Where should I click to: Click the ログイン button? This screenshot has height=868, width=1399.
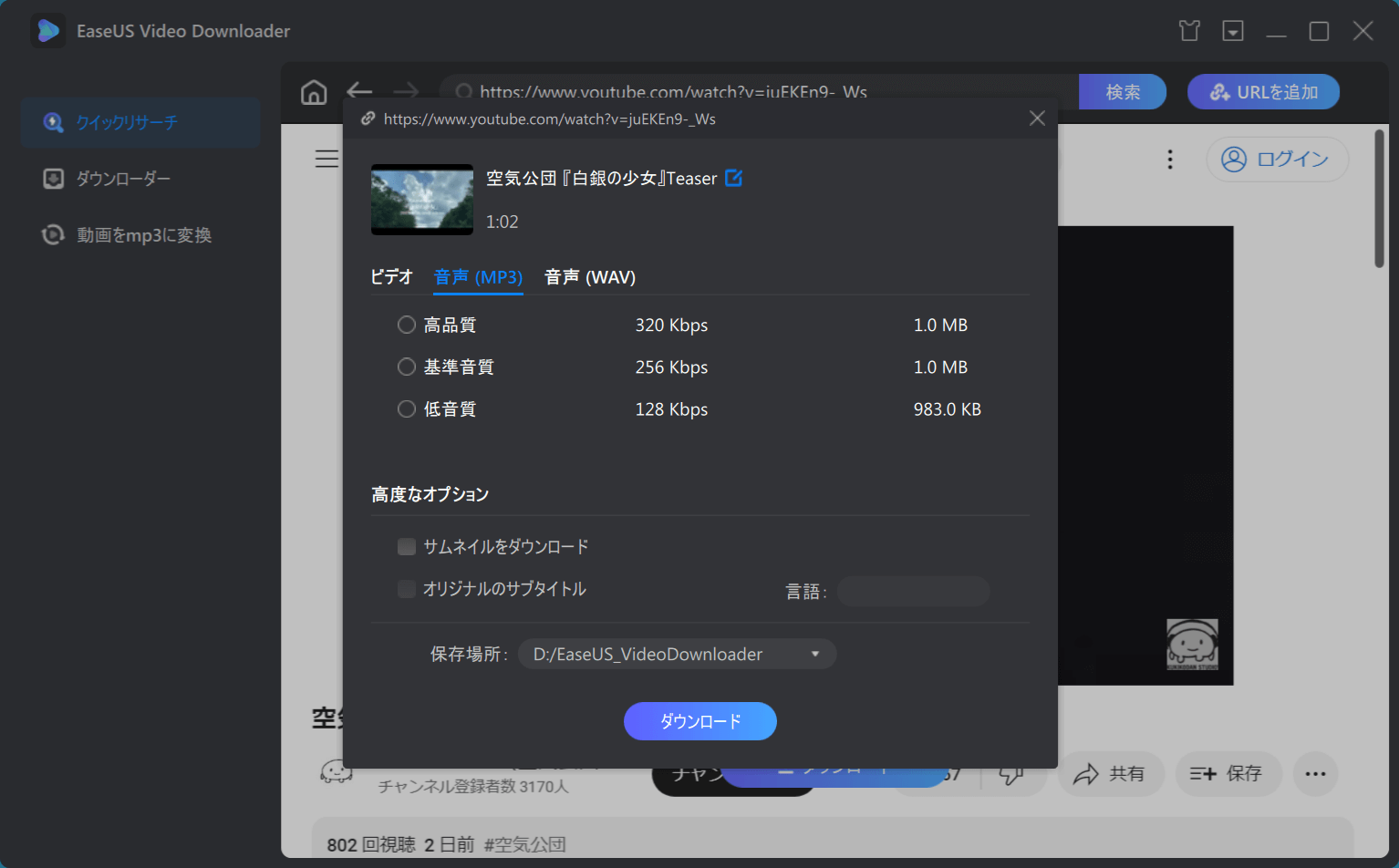pos(1277,160)
